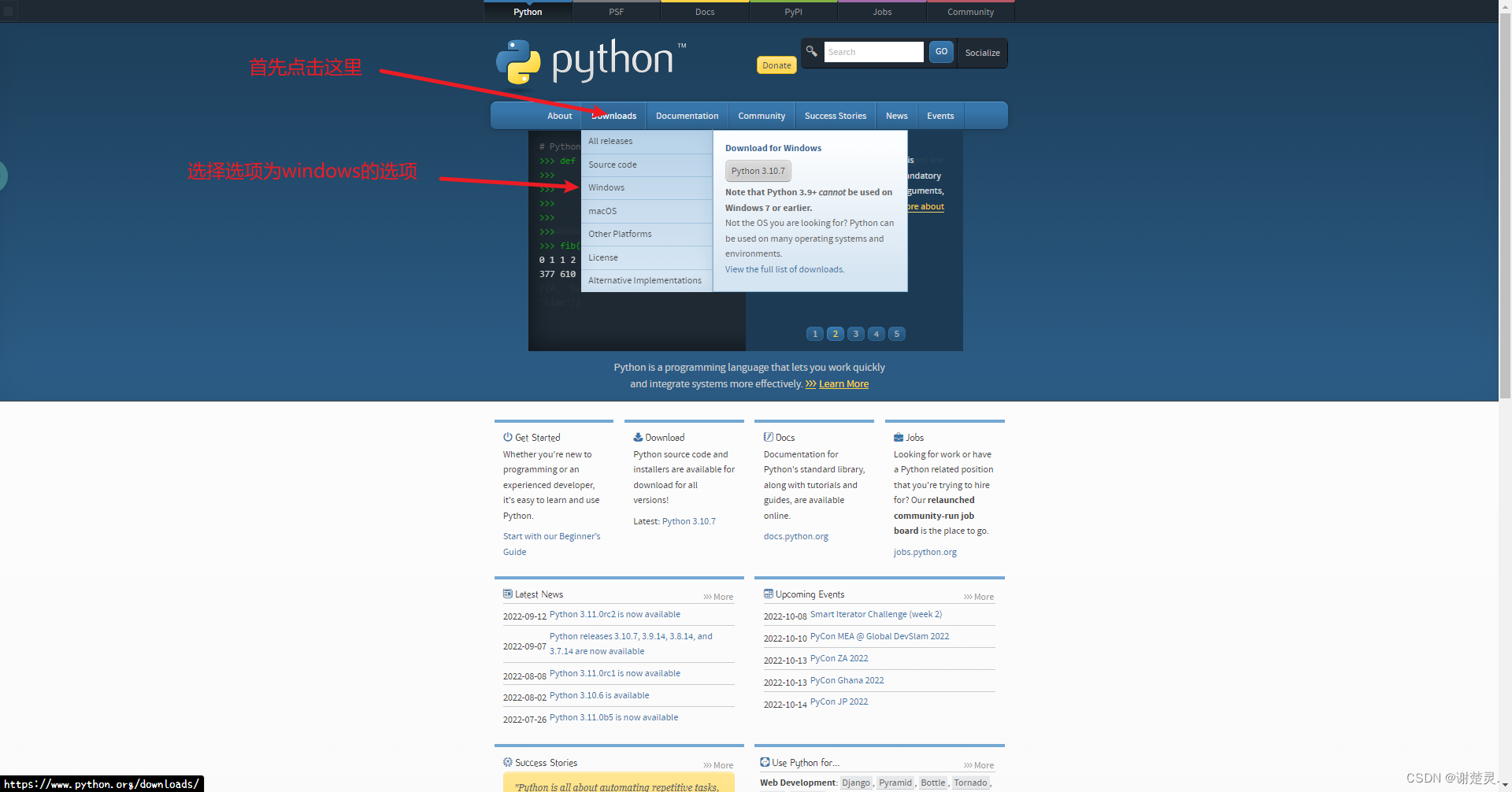Viewport: 1512px width, 792px height.
Task: Click the Download section icon
Action: (x=638, y=437)
